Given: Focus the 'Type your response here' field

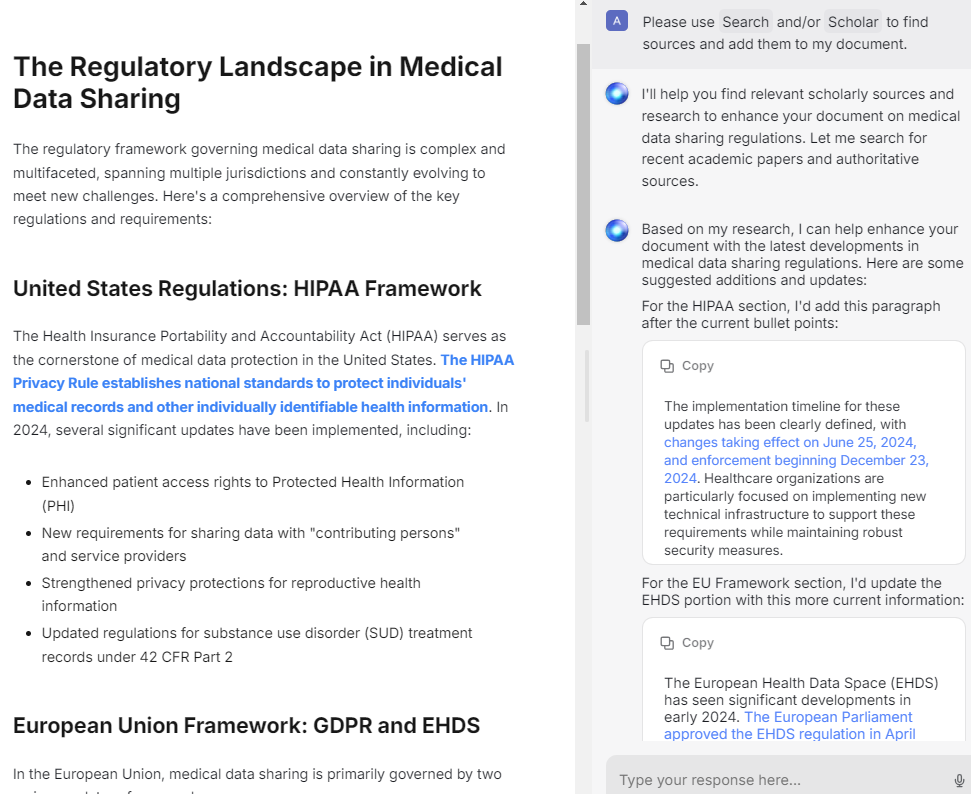Looking at the screenshot, I should pyautogui.click(x=780, y=780).
